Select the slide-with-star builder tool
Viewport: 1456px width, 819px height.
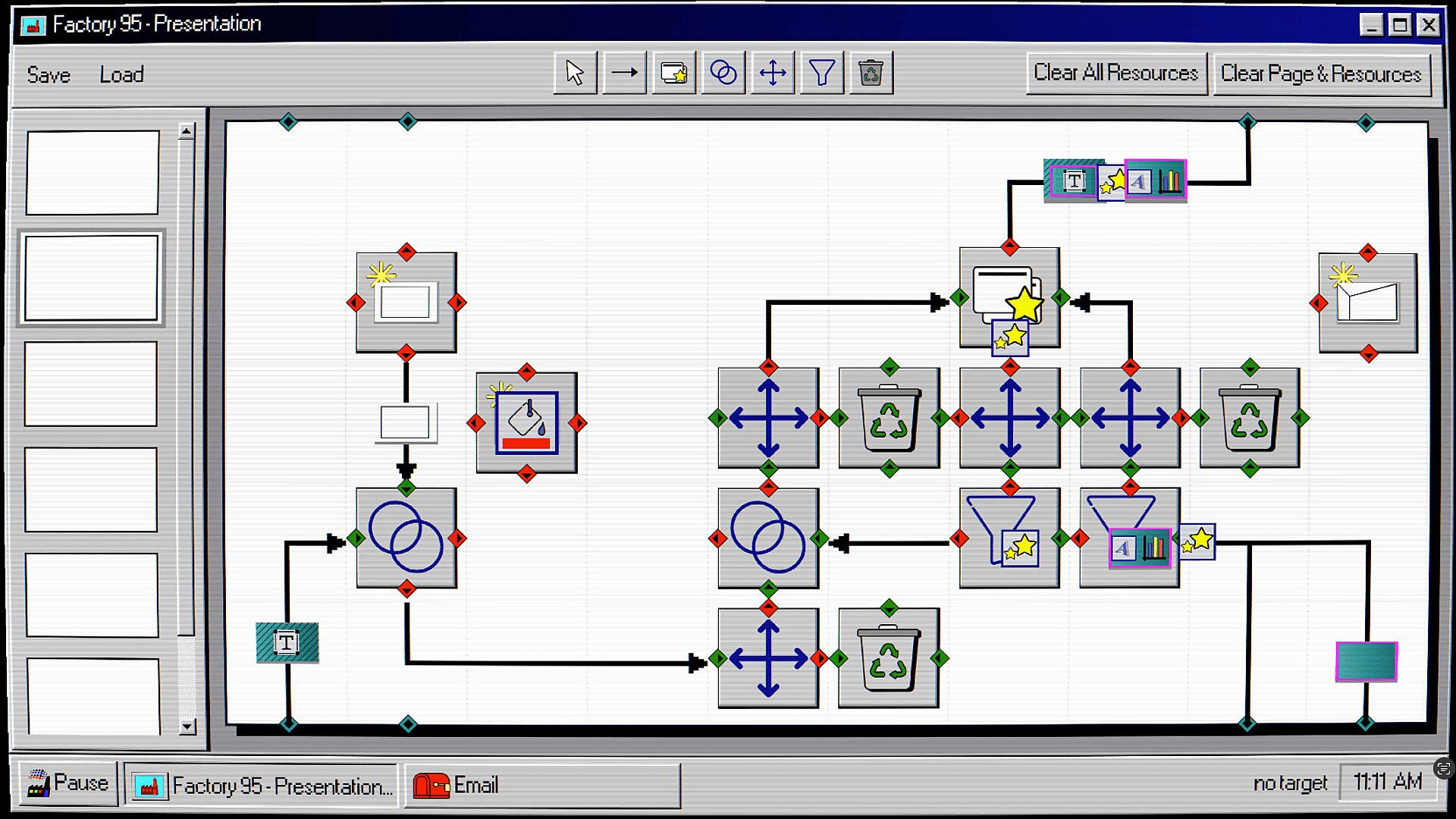point(673,74)
